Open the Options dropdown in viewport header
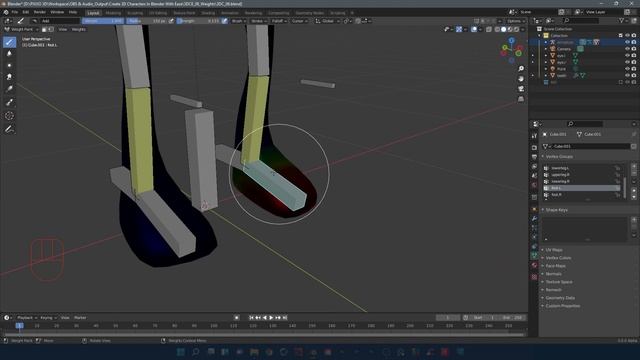The width and height of the screenshot is (640, 360). click(515, 21)
